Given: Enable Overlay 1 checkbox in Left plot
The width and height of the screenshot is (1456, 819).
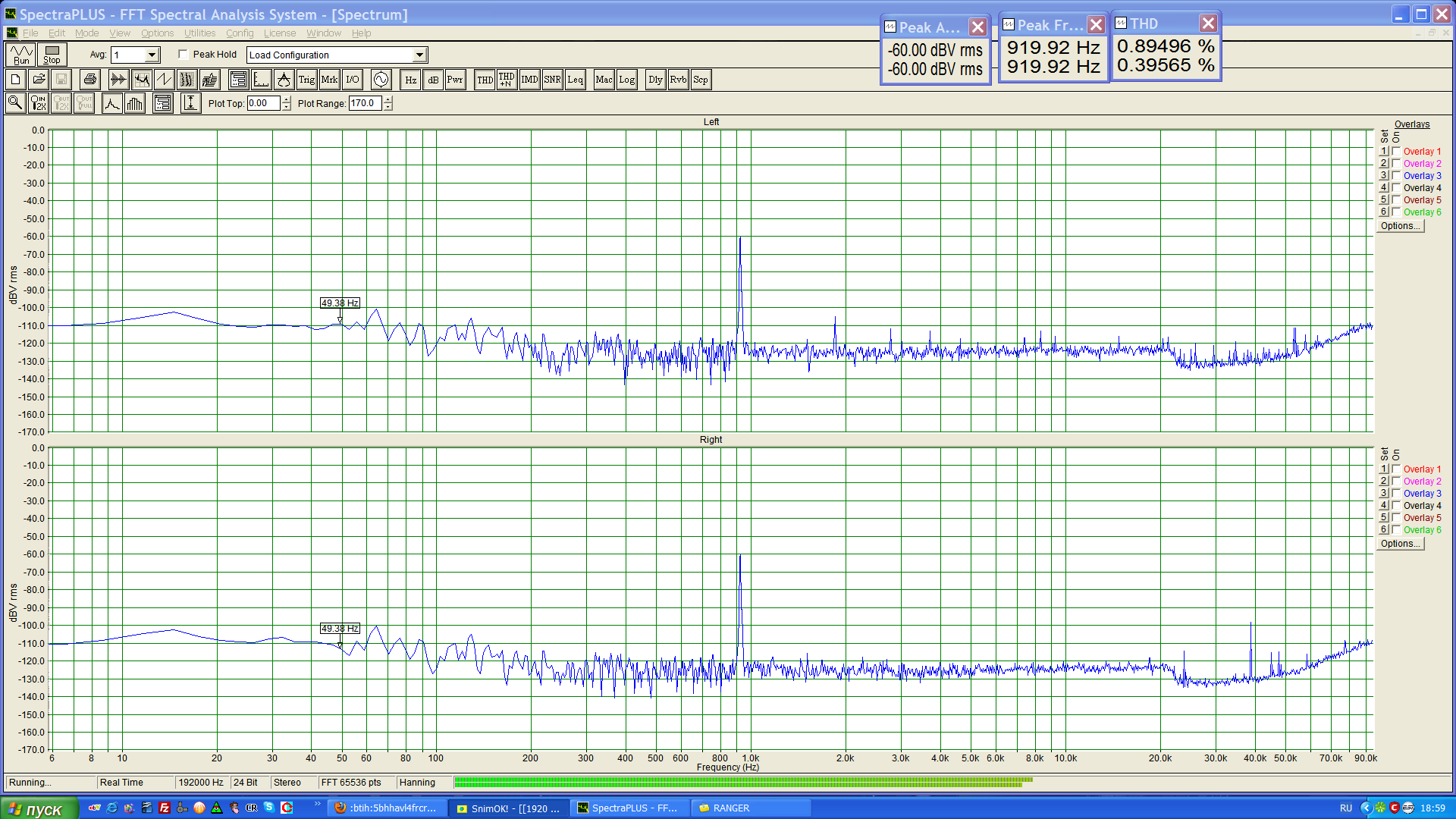Looking at the screenshot, I should tap(1396, 152).
